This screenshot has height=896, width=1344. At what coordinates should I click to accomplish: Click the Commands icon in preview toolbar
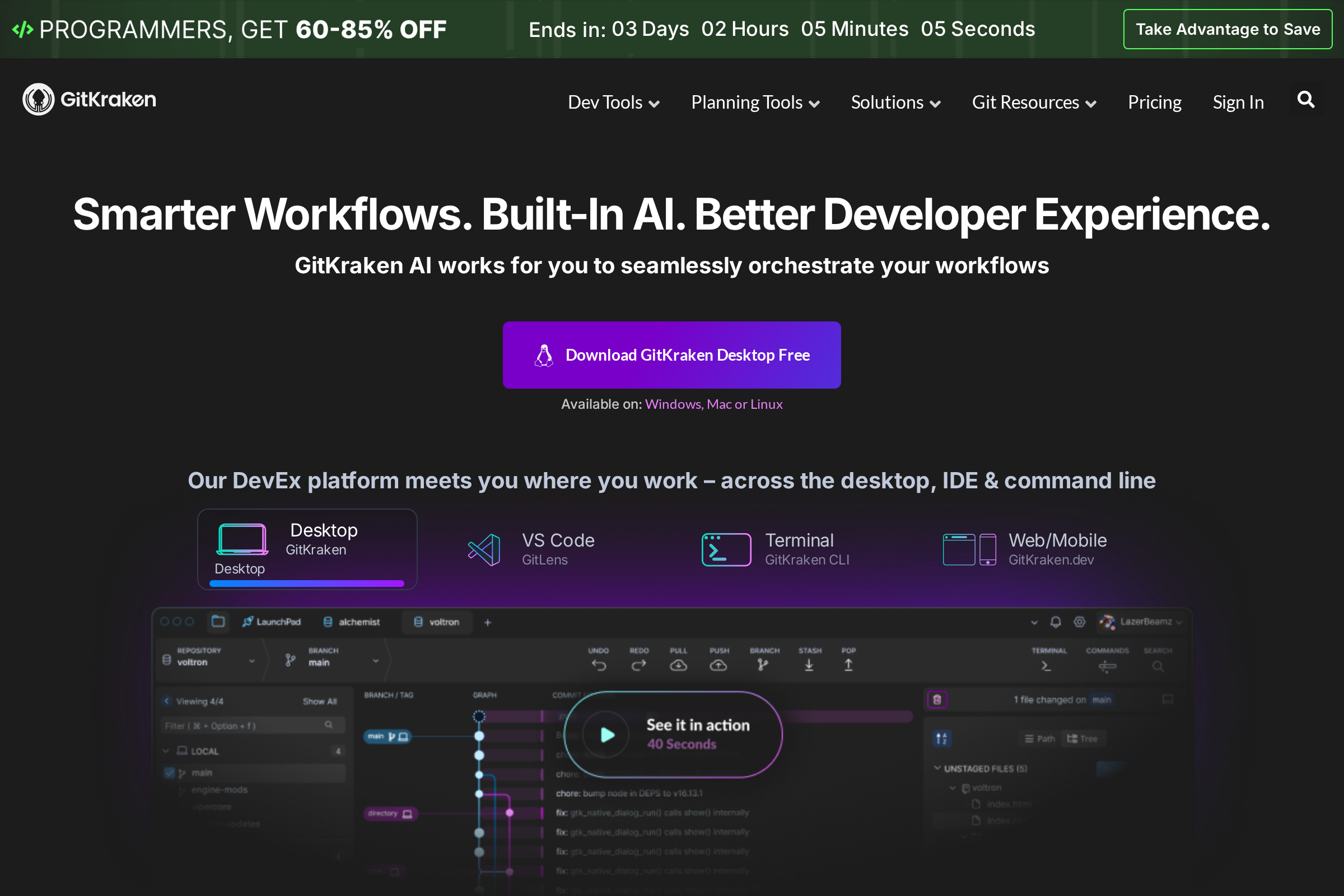1108,666
